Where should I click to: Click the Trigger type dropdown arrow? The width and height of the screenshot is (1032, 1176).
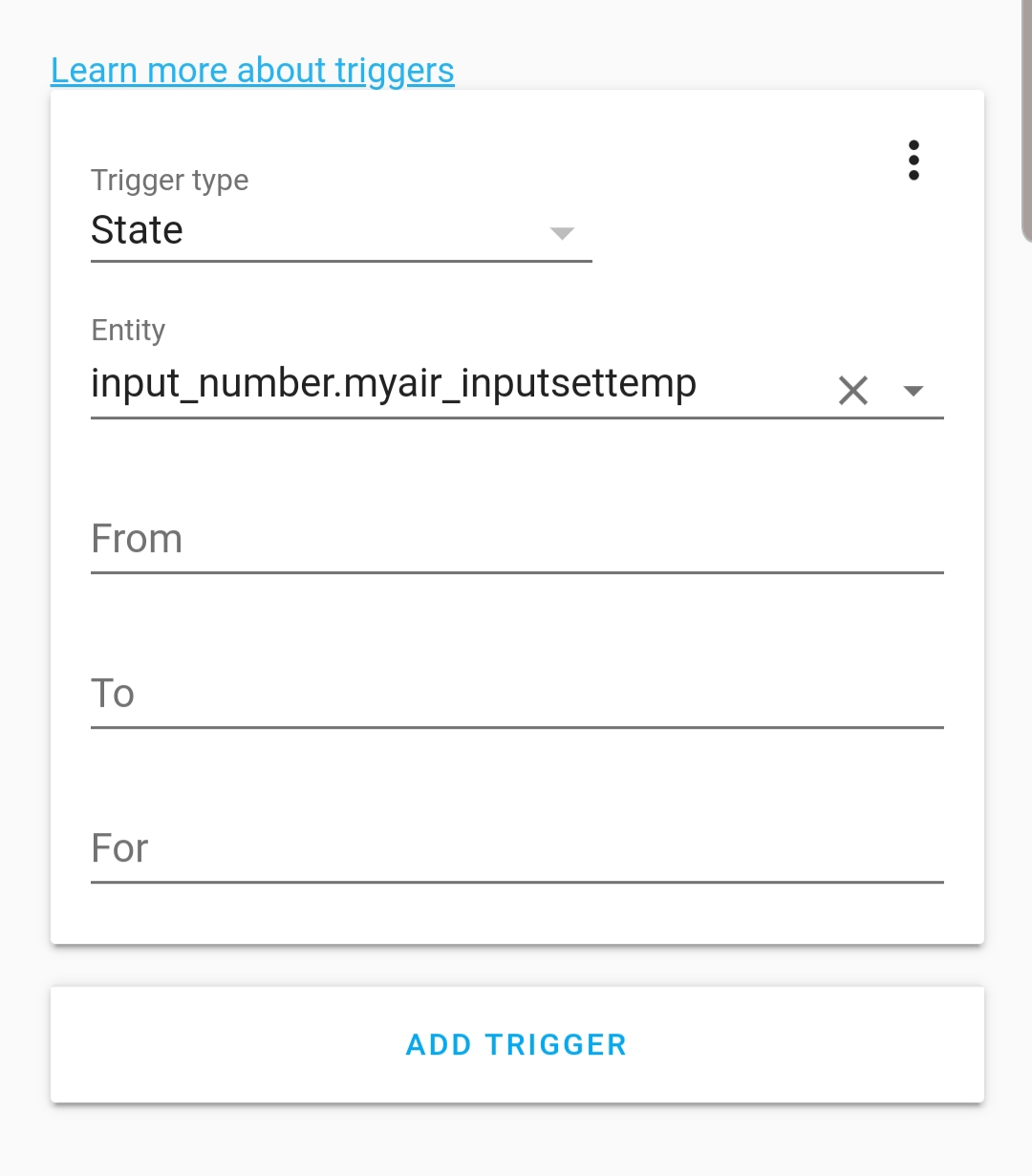click(x=562, y=234)
